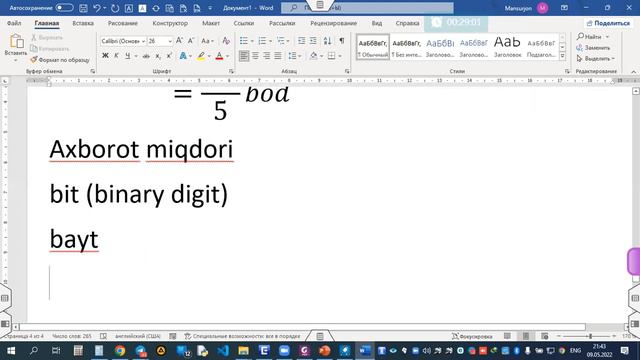
Task: Switch to the Вставка tab
Action: 83,23
